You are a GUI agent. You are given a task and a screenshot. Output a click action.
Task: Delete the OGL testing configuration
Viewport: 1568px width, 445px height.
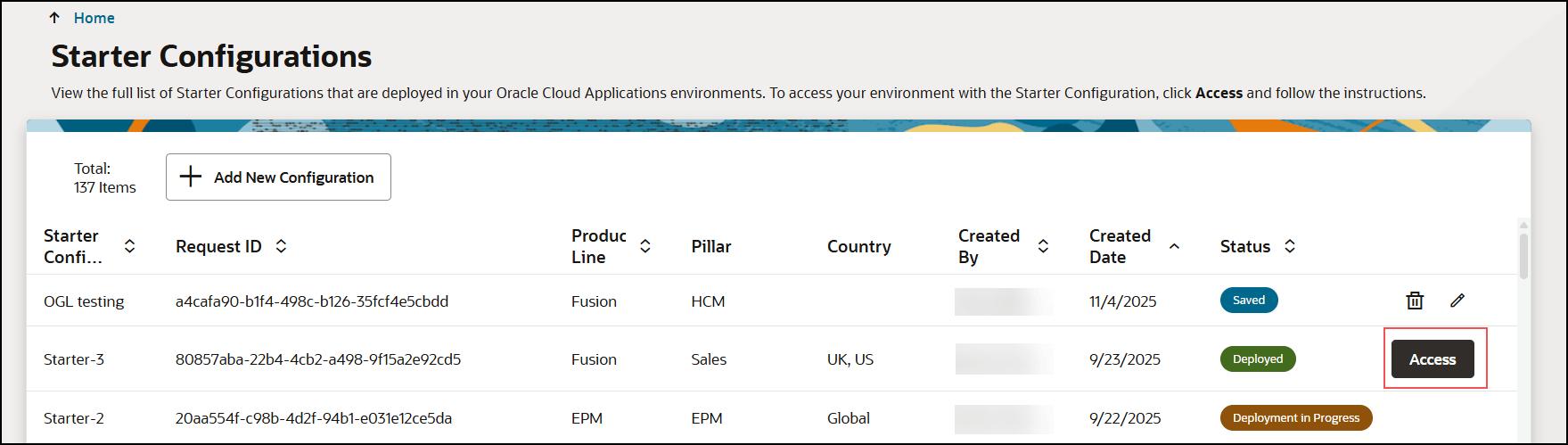click(x=1415, y=301)
